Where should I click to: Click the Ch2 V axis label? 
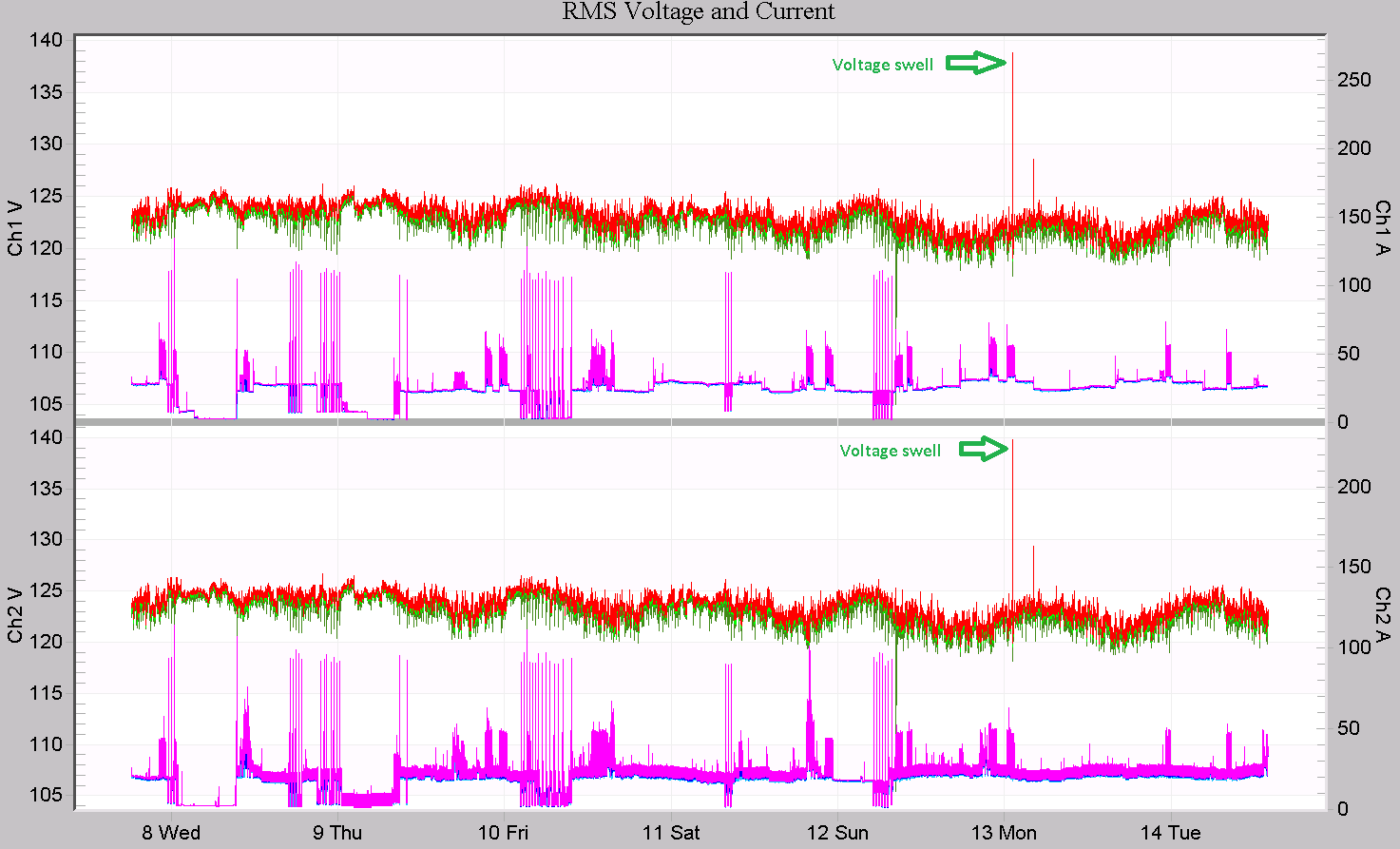15,614
